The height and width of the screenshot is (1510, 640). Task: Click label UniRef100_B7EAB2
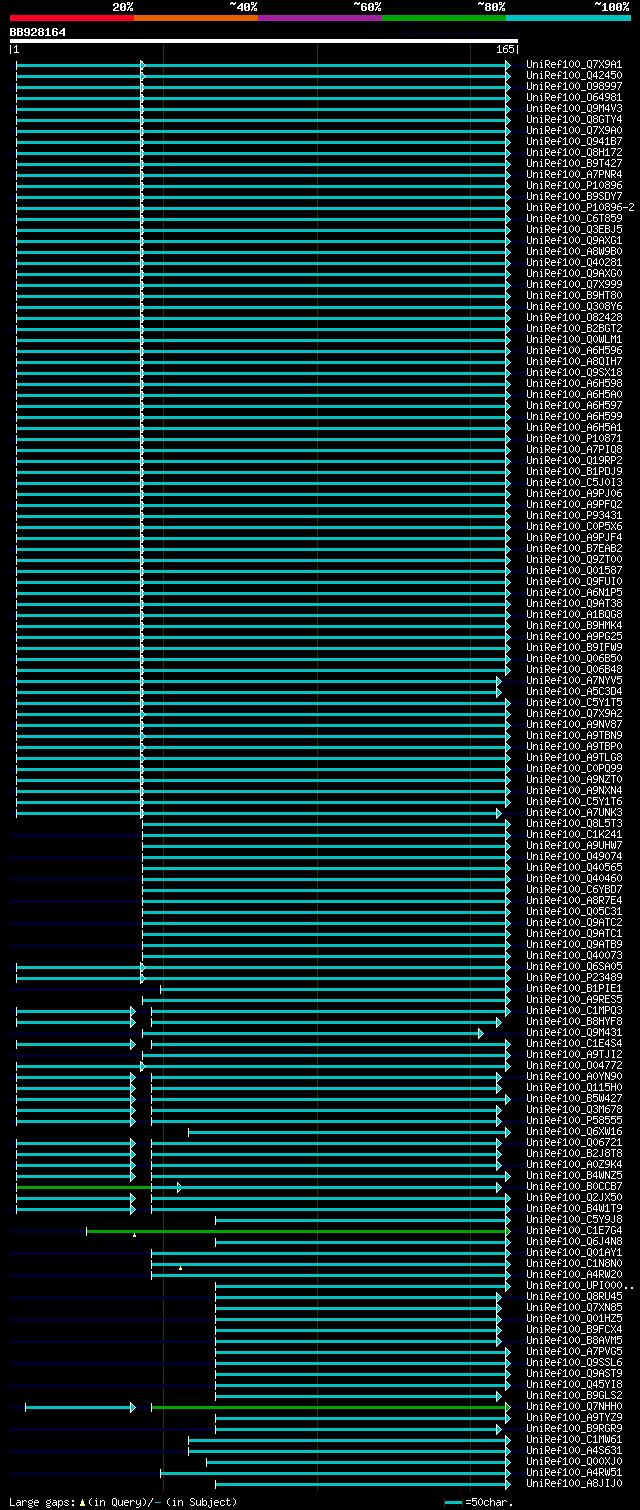point(574,549)
